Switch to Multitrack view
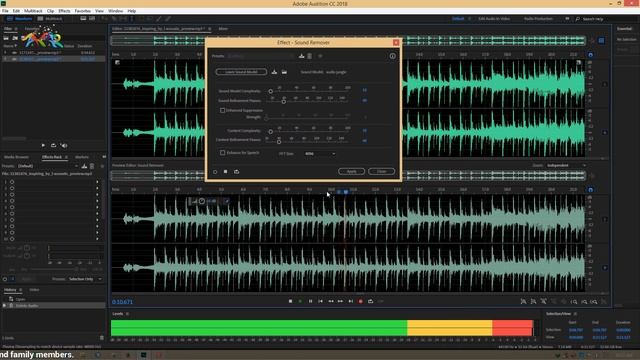This screenshot has width=640, height=360. coord(50,19)
